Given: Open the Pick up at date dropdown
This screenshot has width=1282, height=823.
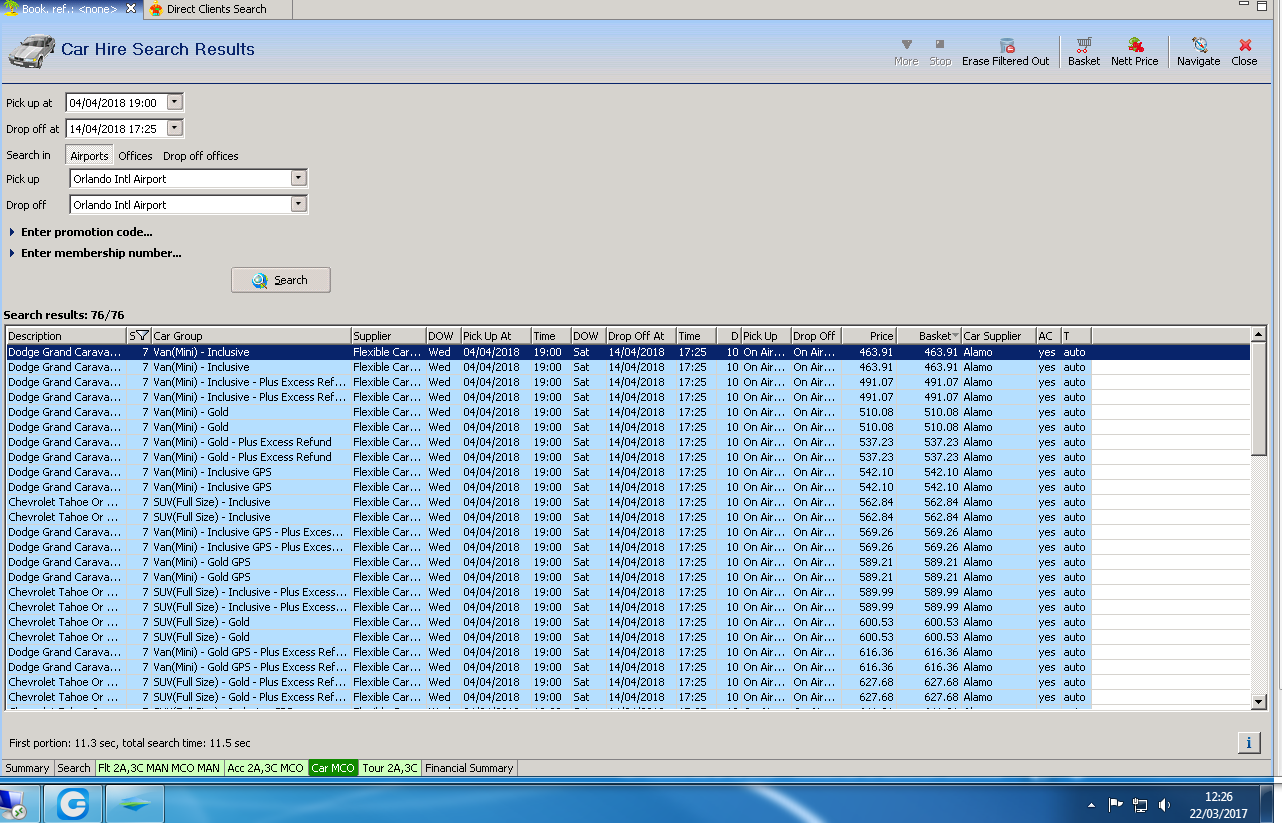Looking at the screenshot, I should point(175,102).
